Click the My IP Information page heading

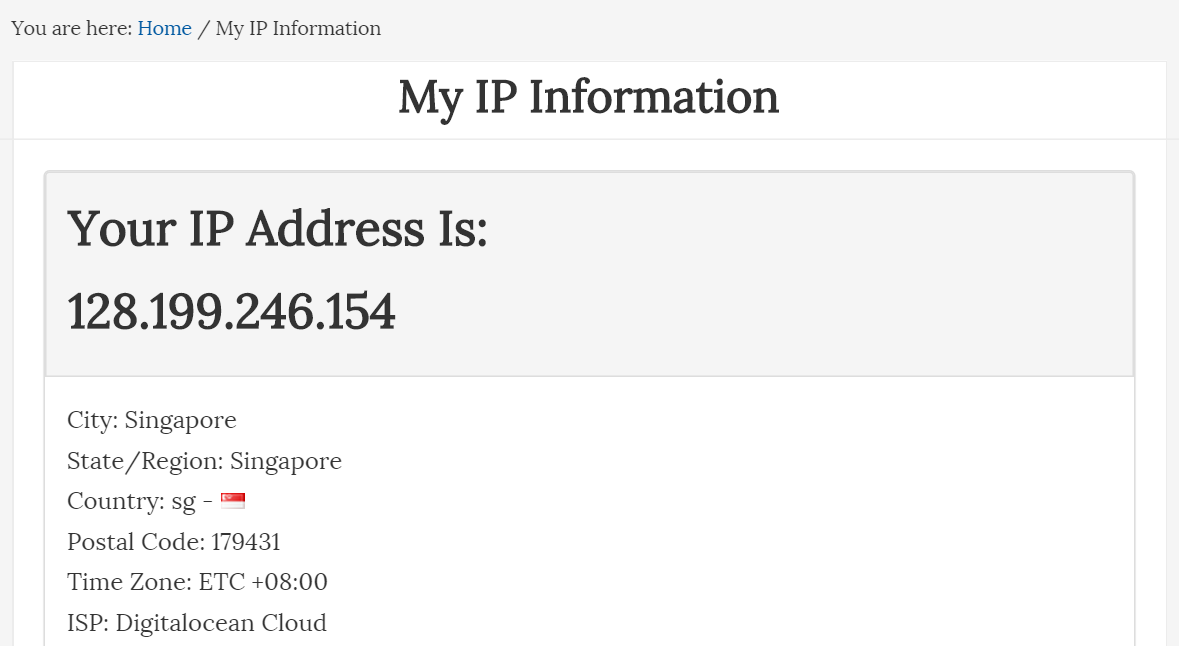[x=589, y=97]
